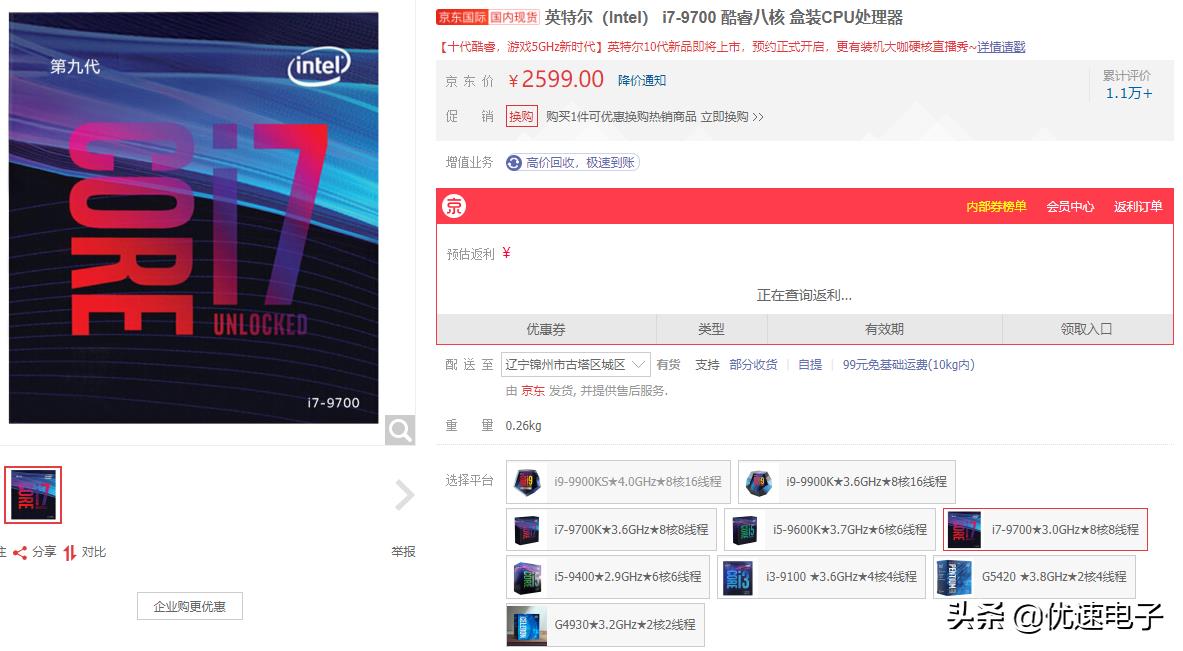Click 降价通知 price alert link
This screenshot has width=1183, height=651.
pyautogui.click(x=642, y=81)
